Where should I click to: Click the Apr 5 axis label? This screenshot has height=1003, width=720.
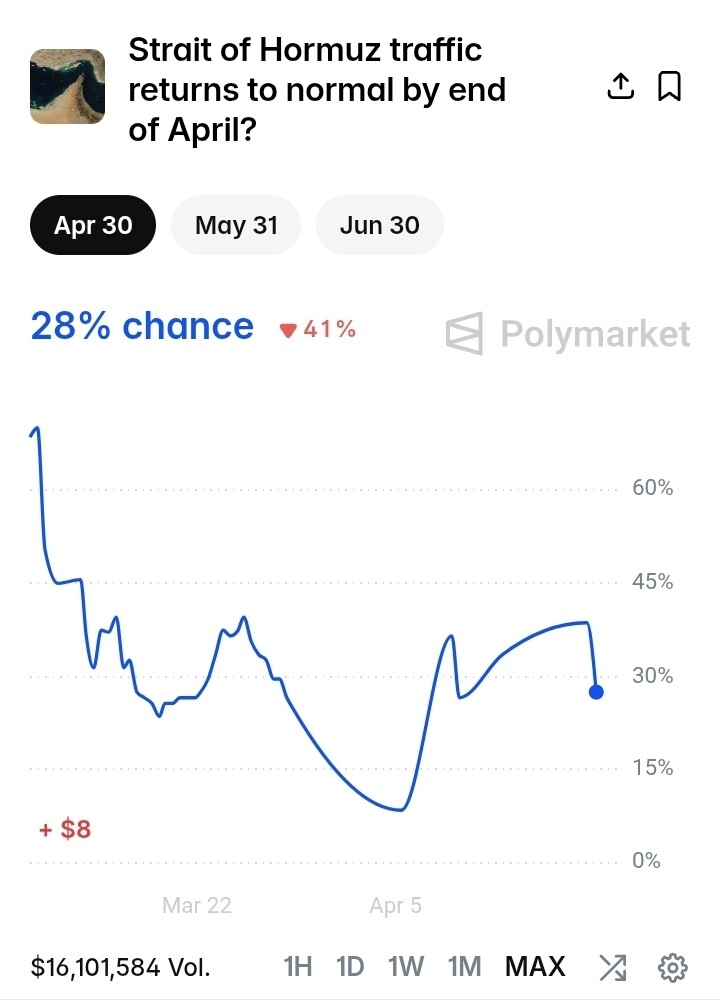[x=395, y=906]
